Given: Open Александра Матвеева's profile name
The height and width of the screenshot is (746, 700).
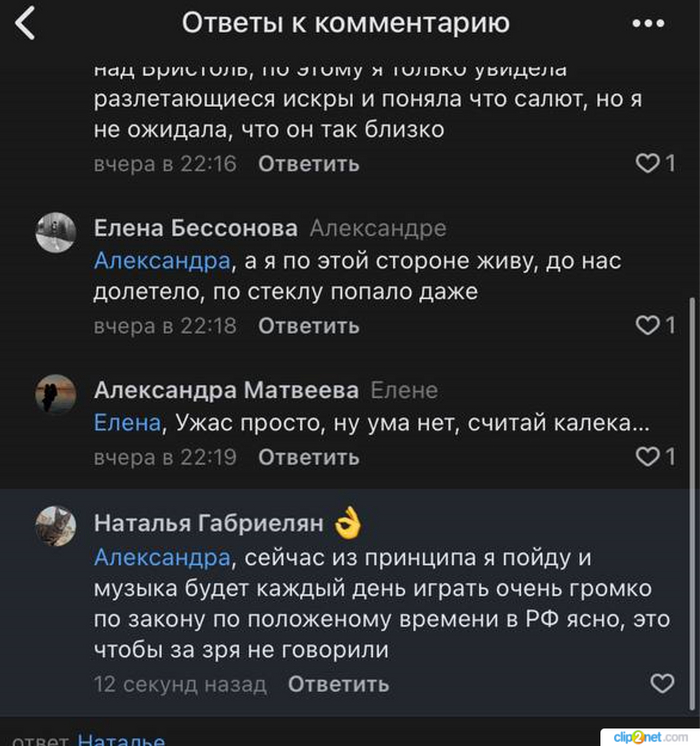Looking at the screenshot, I should 225,390.
